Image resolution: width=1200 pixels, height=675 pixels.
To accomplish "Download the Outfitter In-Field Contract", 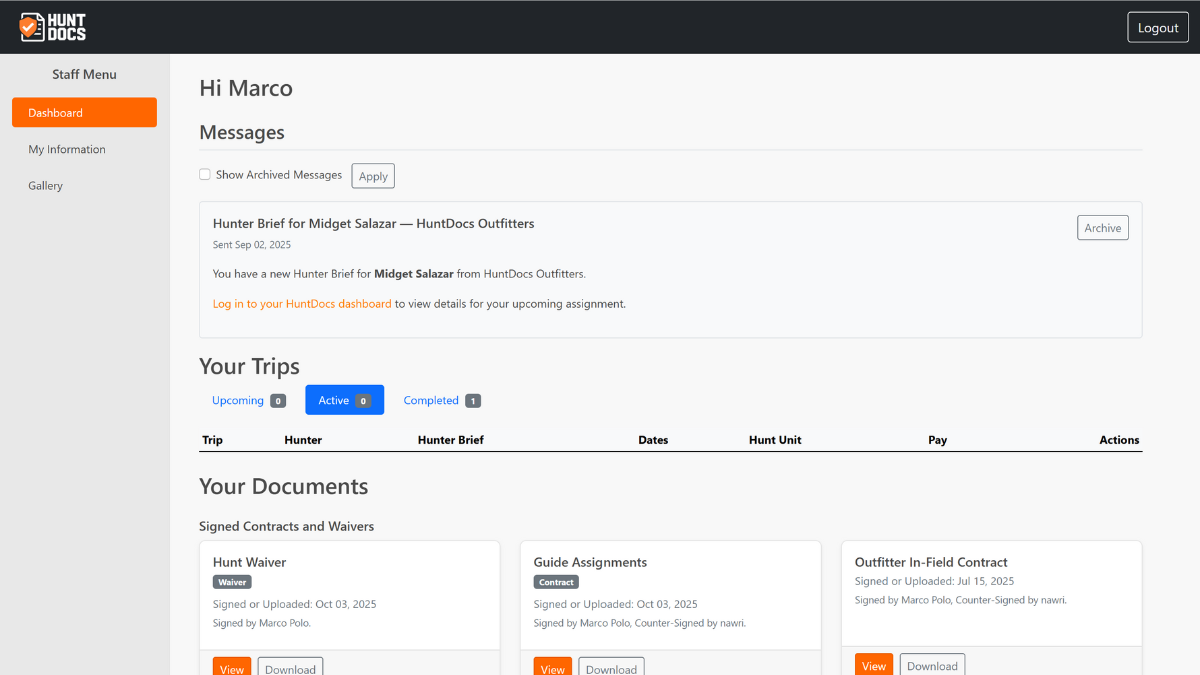I will (x=932, y=665).
